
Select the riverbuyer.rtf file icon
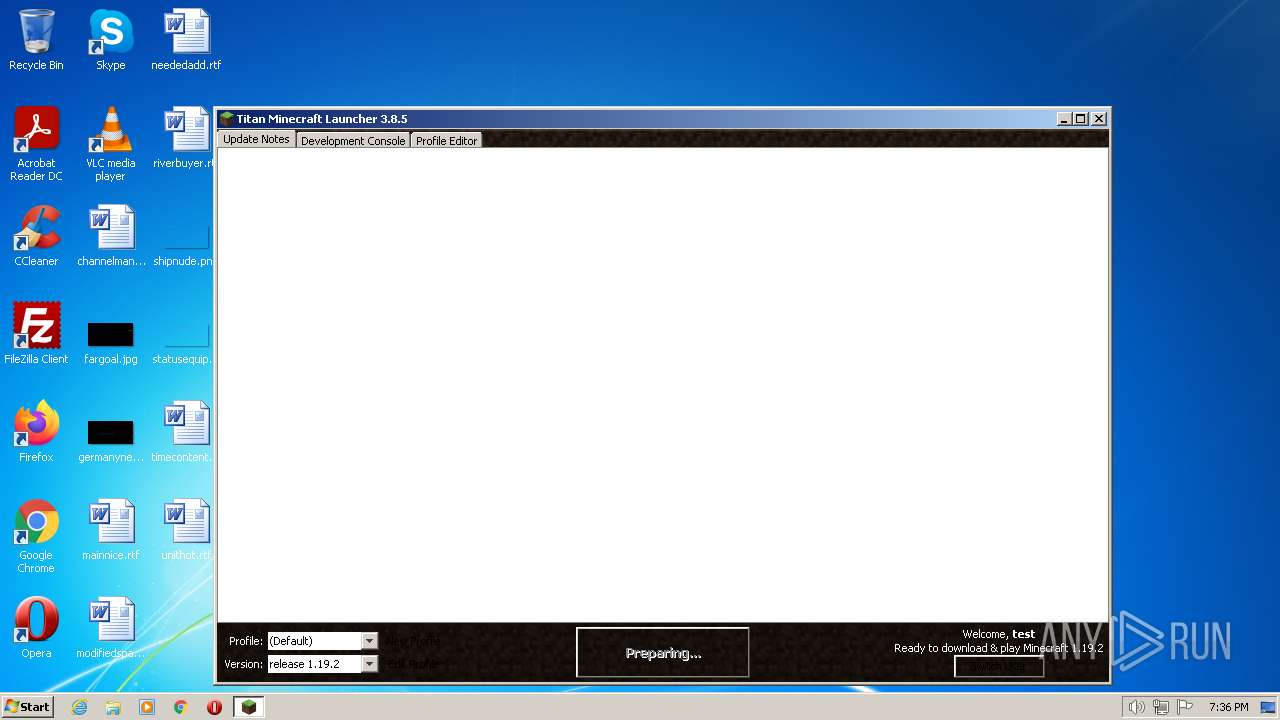click(x=184, y=139)
